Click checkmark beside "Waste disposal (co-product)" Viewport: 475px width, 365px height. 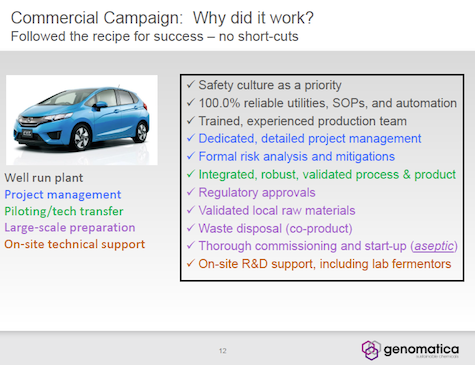point(191,228)
